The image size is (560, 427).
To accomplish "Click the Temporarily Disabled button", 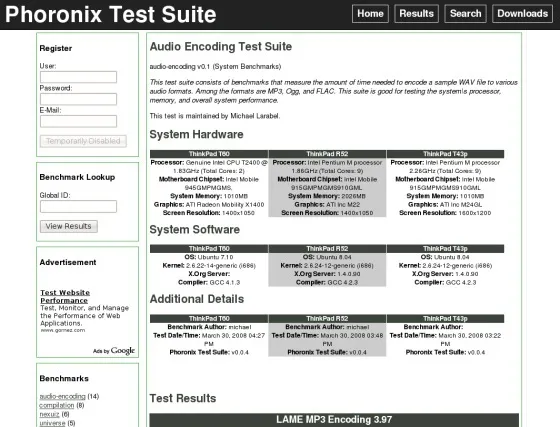I will (x=83, y=141).
